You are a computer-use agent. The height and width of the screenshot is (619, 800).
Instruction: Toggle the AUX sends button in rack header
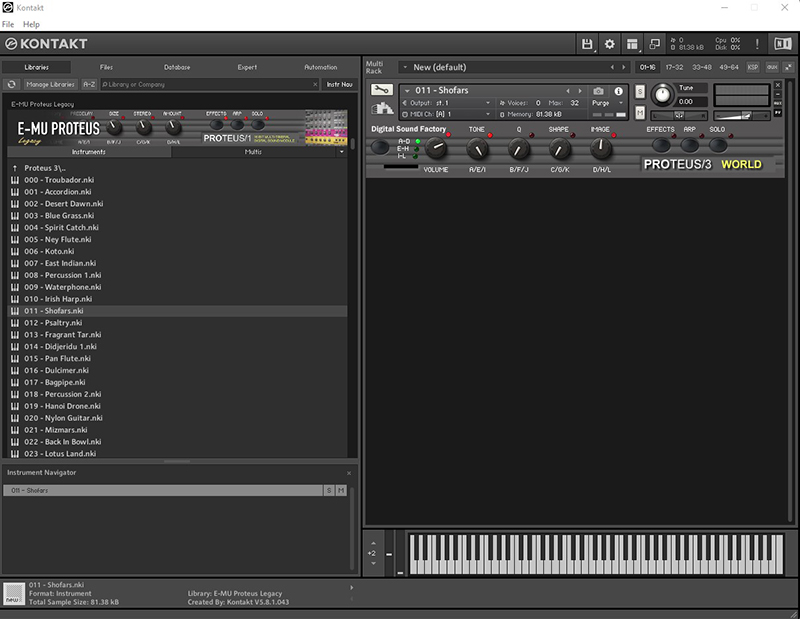[x=772, y=67]
